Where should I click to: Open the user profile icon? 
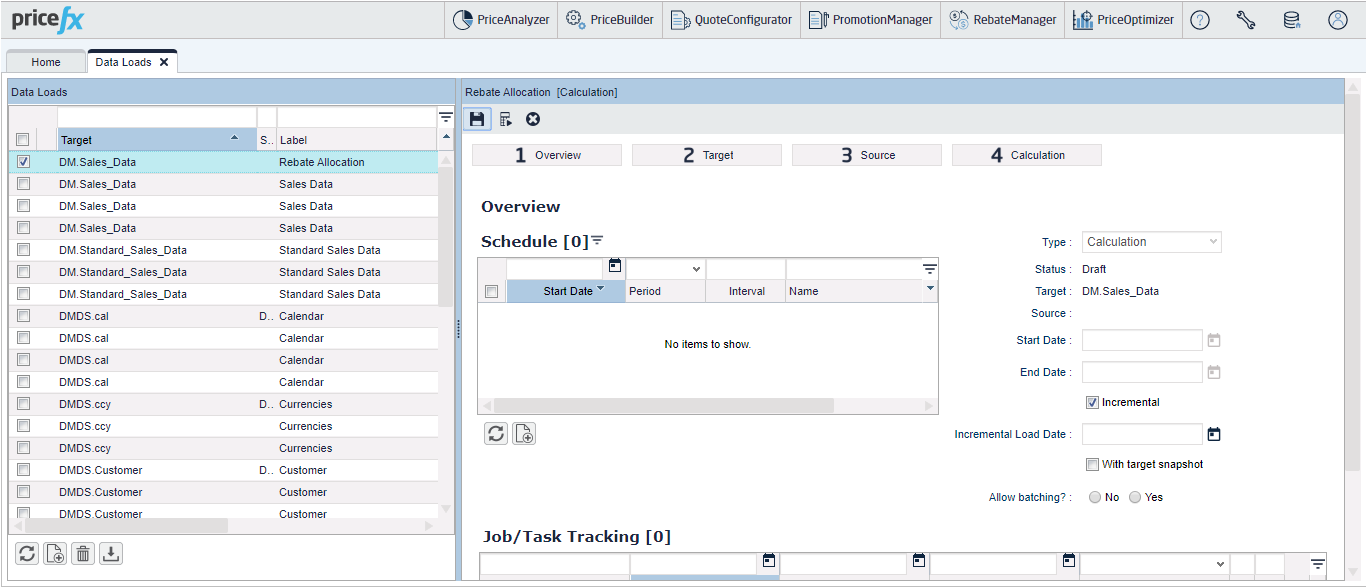[1338, 20]
